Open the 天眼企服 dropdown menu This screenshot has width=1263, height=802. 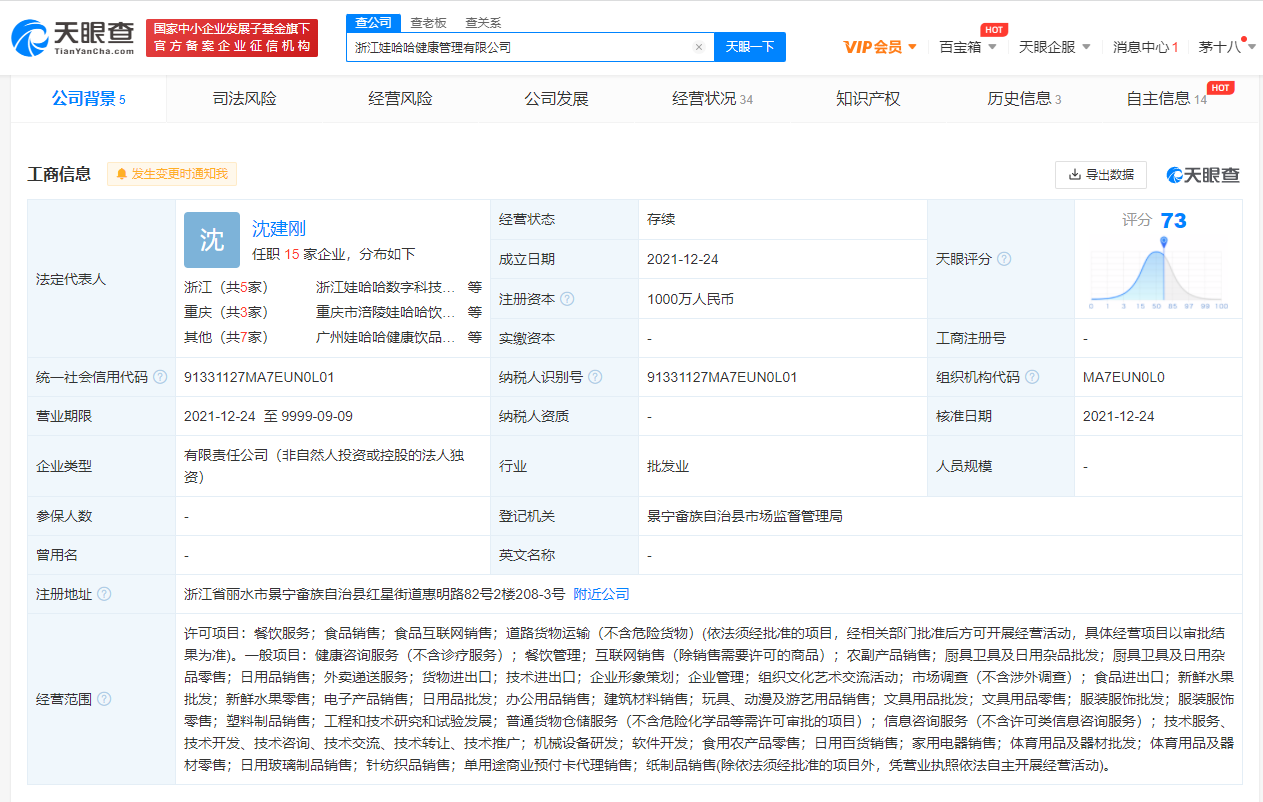tap(1054, 47)
